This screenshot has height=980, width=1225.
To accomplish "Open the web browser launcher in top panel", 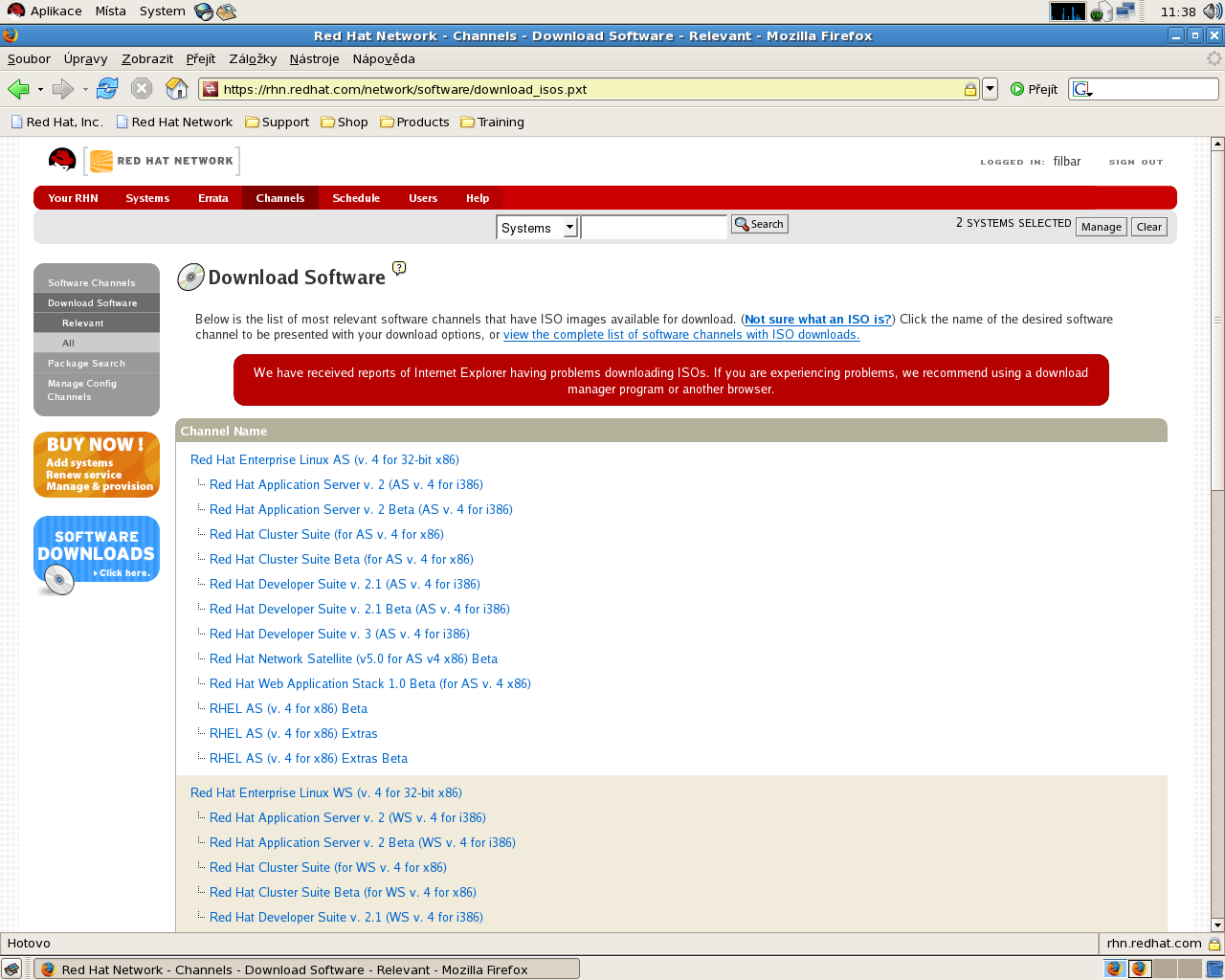I will pos(204,11).
